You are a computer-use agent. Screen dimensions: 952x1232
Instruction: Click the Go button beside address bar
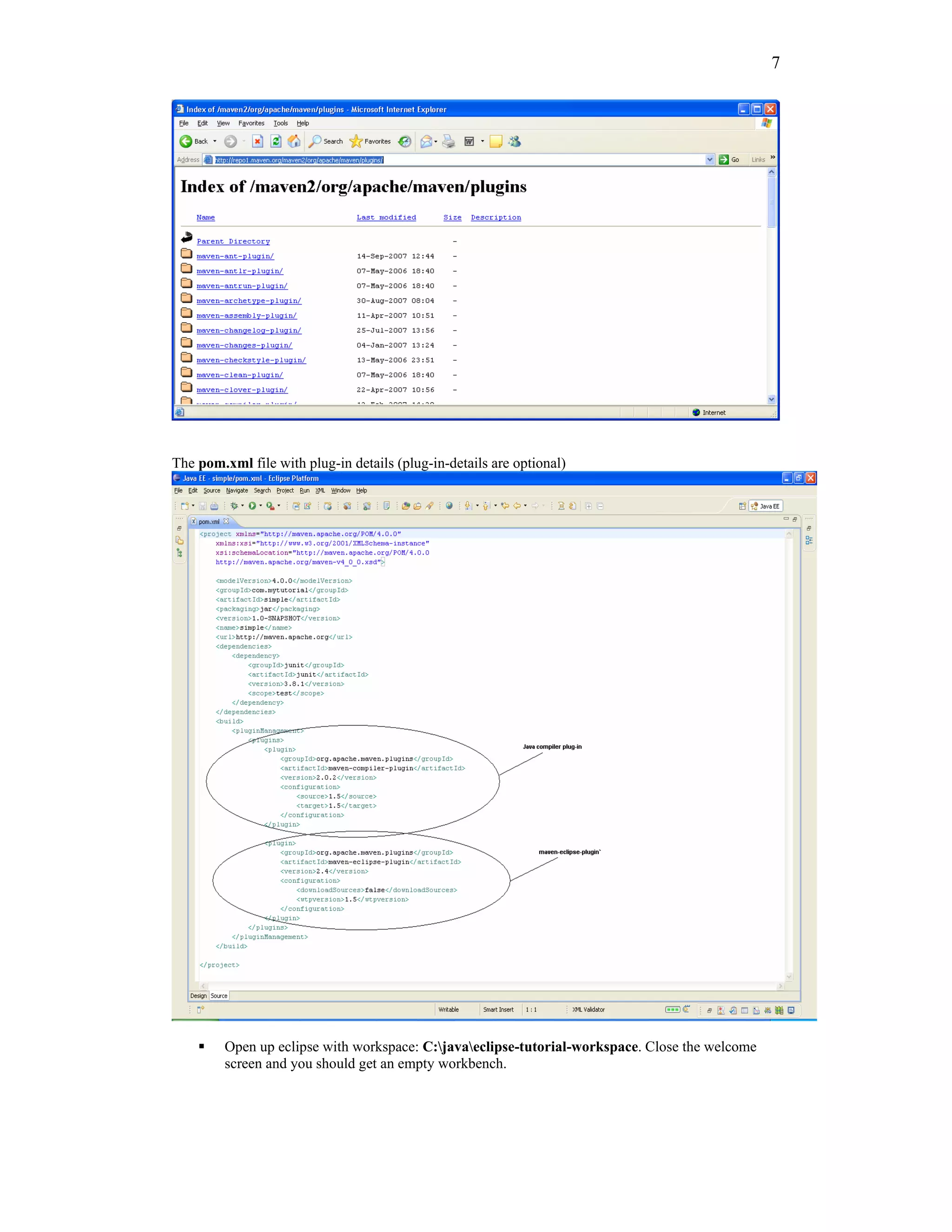tap(729, 159)
